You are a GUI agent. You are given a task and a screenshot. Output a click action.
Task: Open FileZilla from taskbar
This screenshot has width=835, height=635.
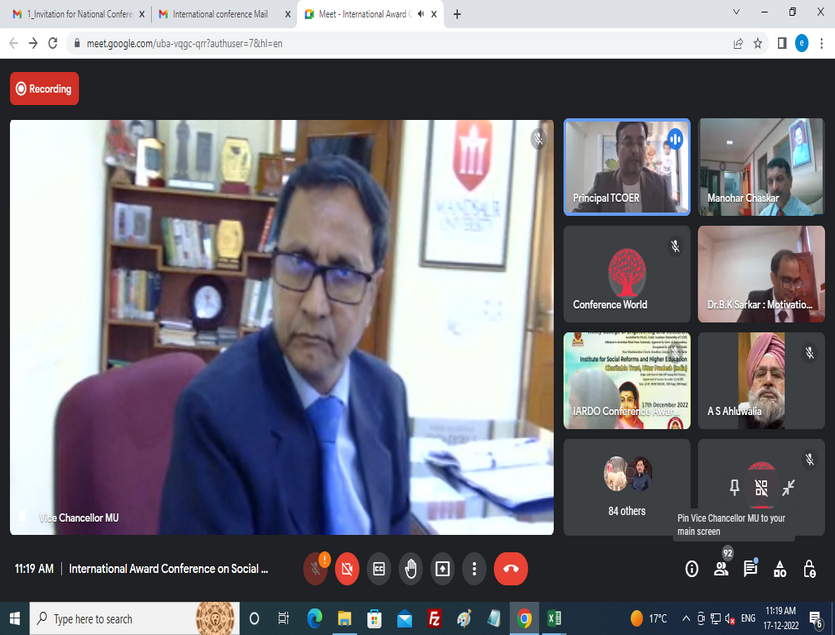click(435, 618)
